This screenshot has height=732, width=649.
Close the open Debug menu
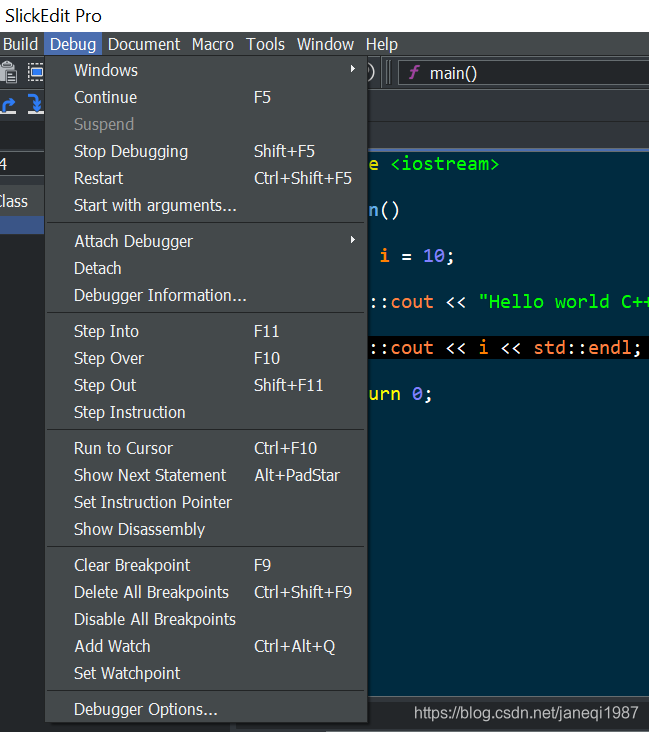73,44
